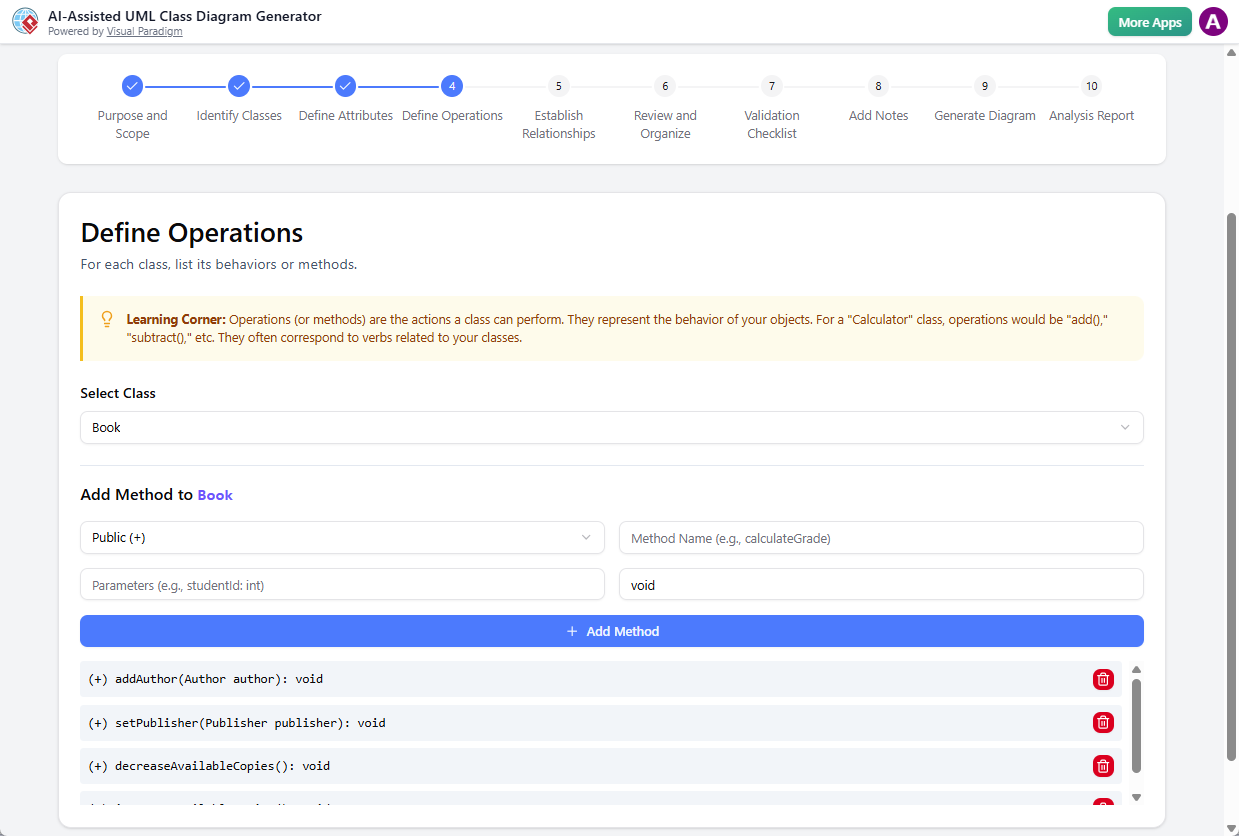Viewport: 1239px width, 836px height.
Task: Click the Method Name input field
Action: [x=881, y=537]
